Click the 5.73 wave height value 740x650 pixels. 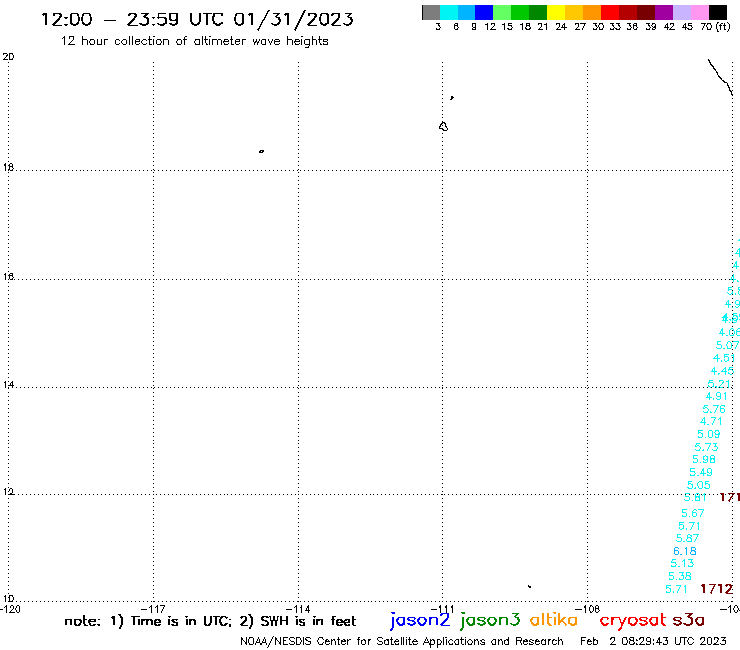(x=706, y=447)
